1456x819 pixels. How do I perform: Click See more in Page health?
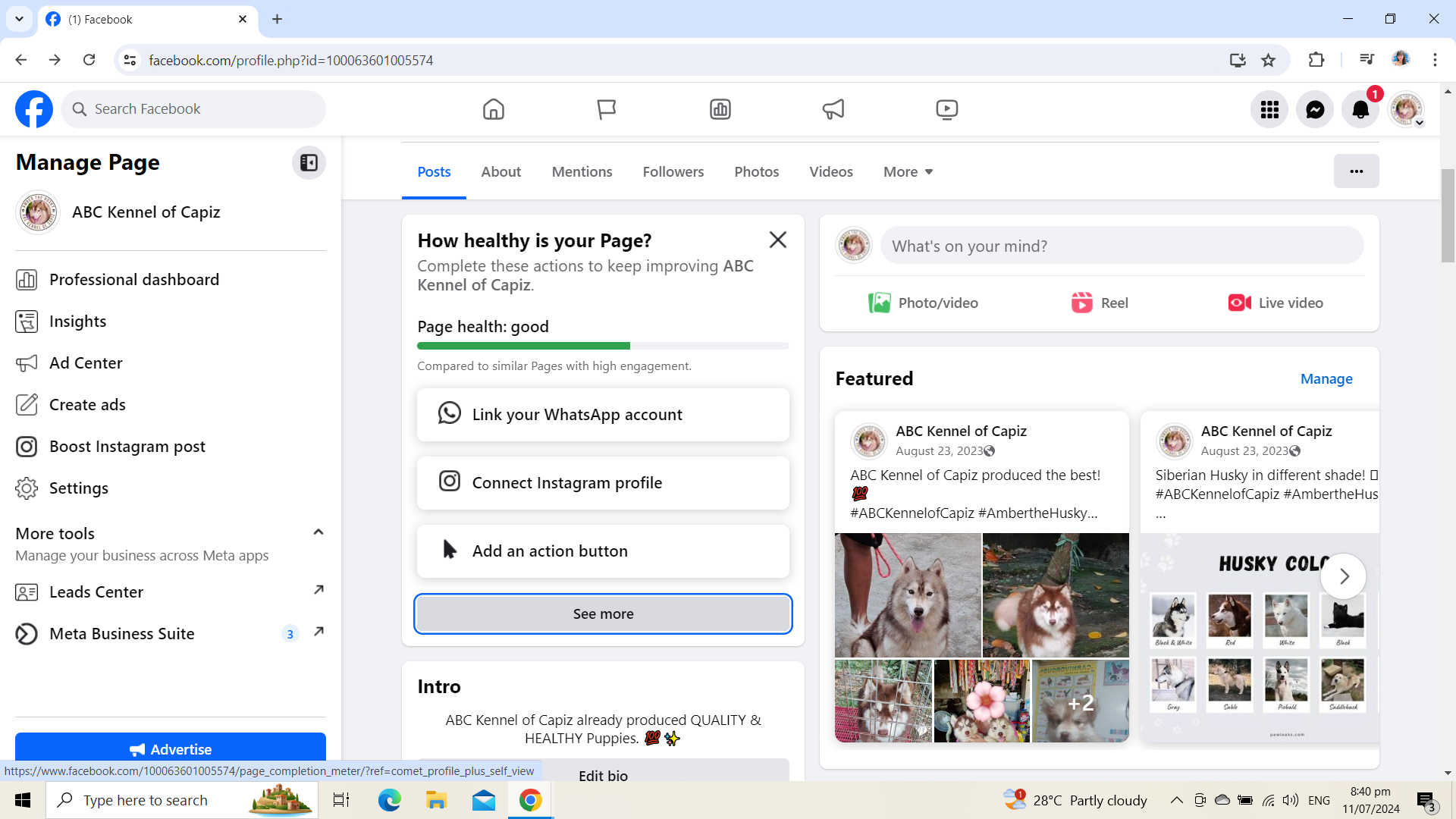[x=603, y=614]
